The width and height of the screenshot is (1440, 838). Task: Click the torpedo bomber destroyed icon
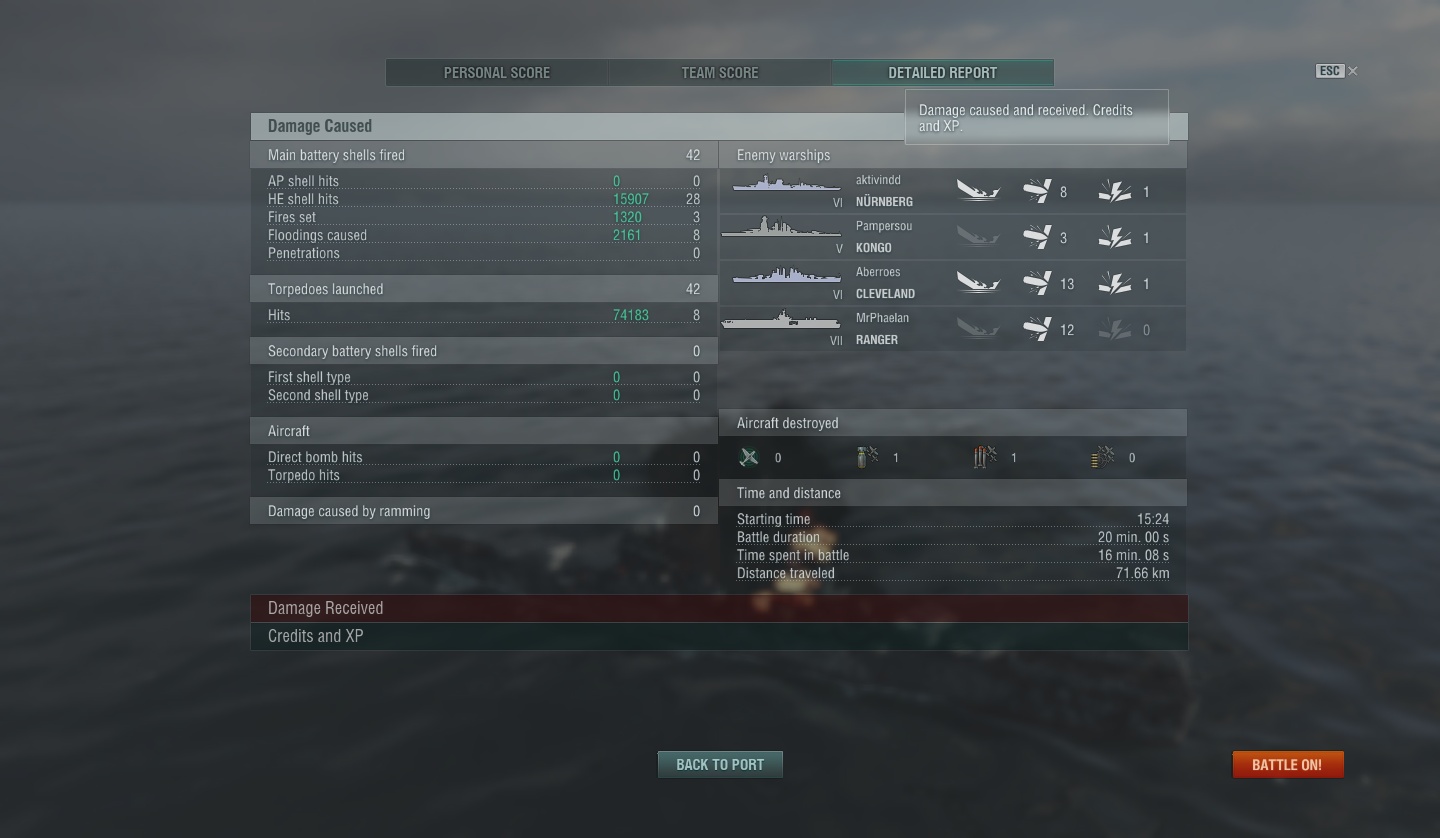985,457
